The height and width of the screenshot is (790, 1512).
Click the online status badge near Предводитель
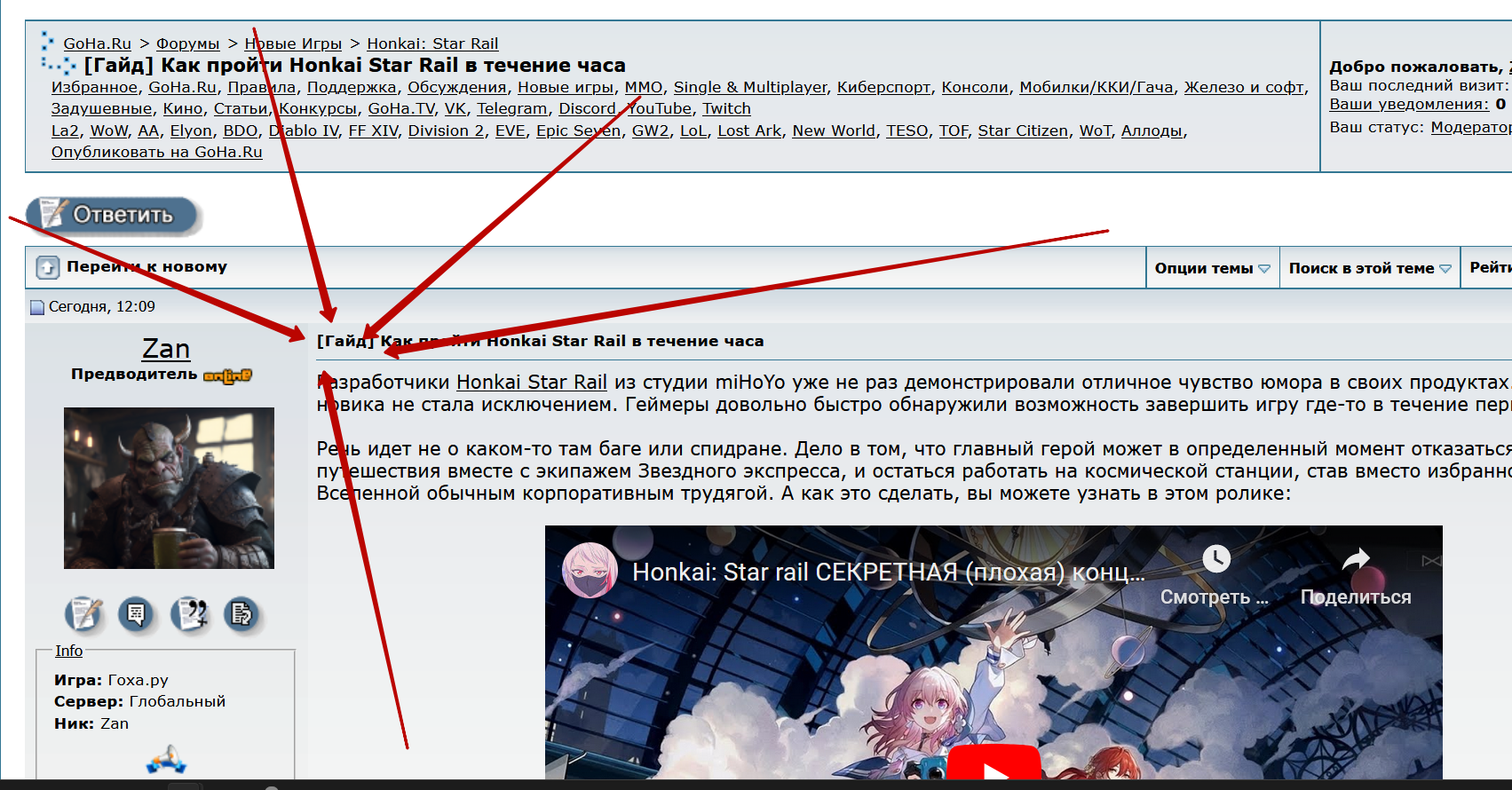(x=228, y=375)
